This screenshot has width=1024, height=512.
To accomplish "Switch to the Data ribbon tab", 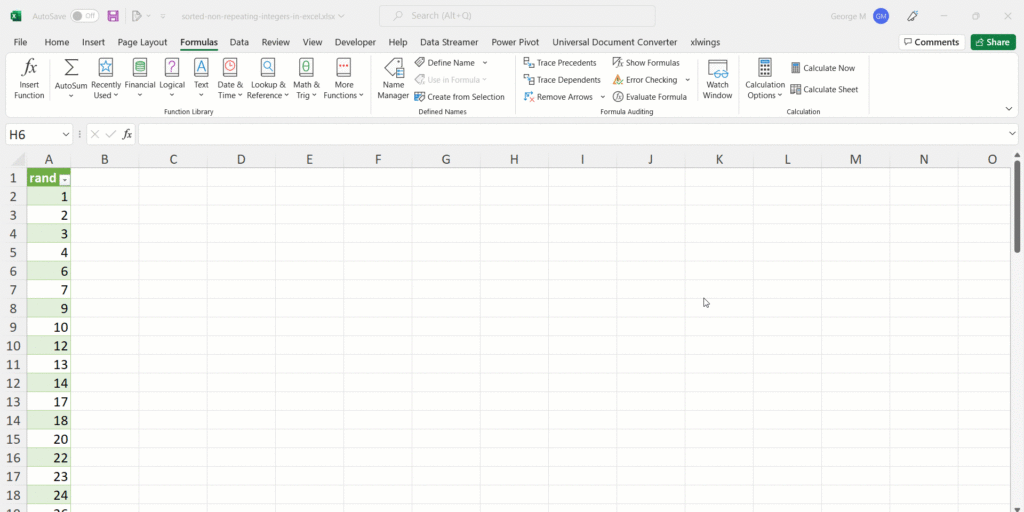I will (x=239, y=42).
